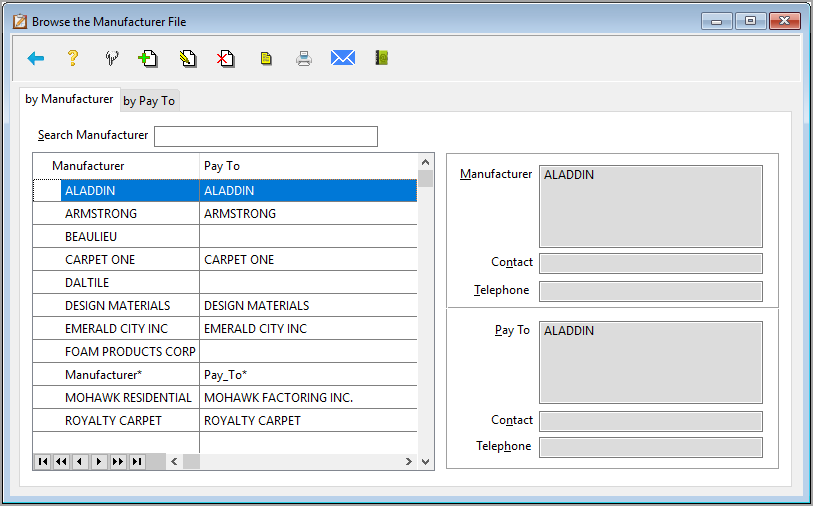Select the Manufacturer* row

[x=225, y=374]
